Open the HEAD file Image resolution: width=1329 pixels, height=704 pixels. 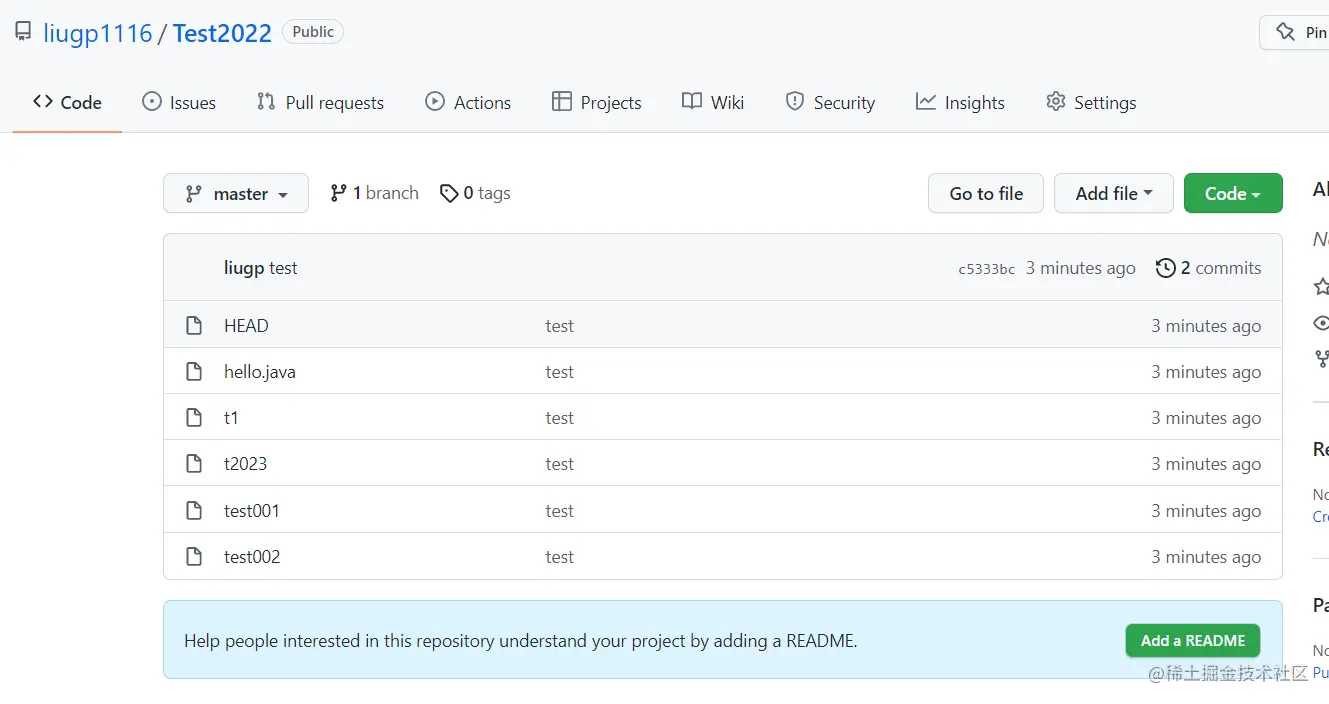[x=246, y=326]
